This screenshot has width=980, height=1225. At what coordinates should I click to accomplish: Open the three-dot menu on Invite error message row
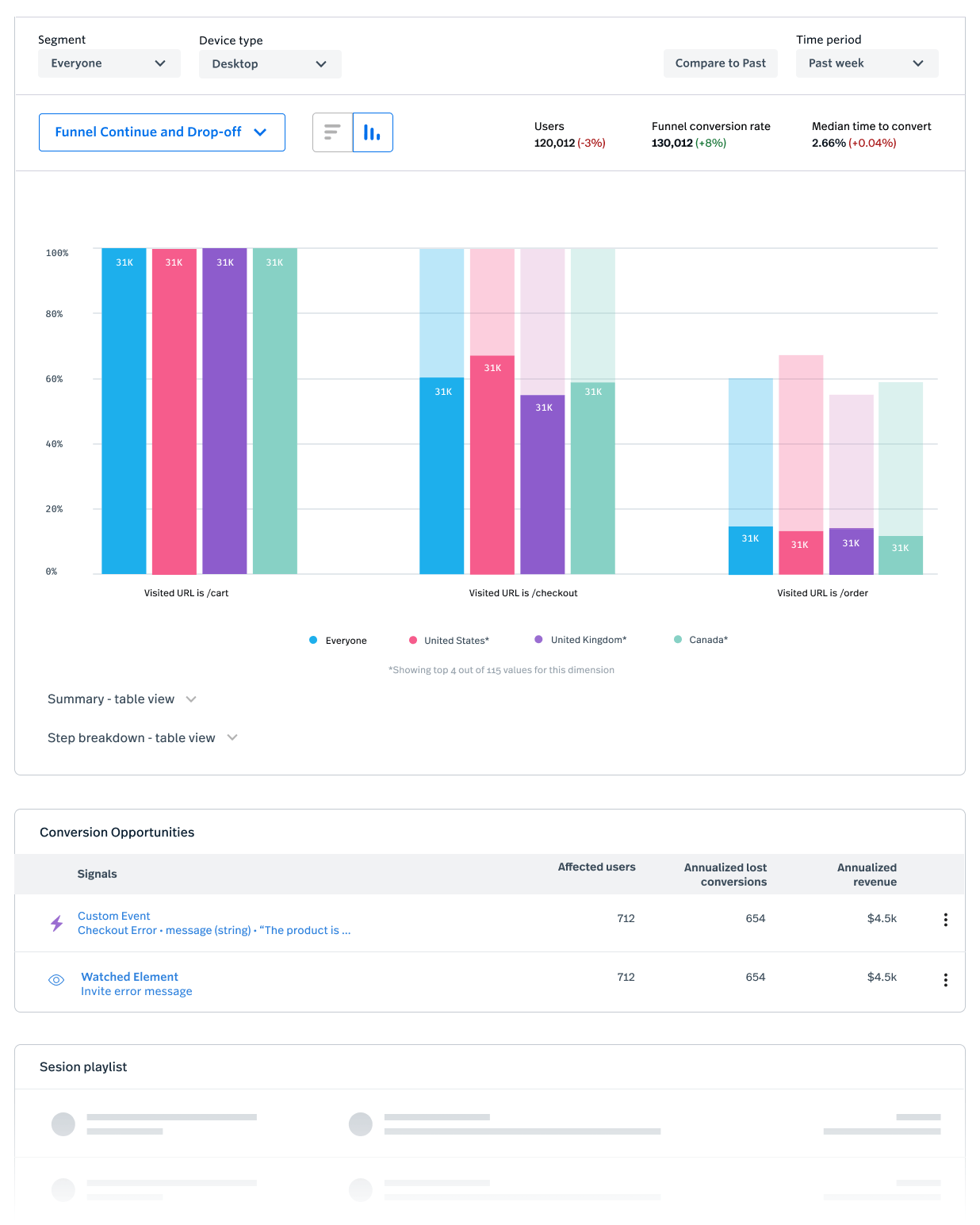945,980
